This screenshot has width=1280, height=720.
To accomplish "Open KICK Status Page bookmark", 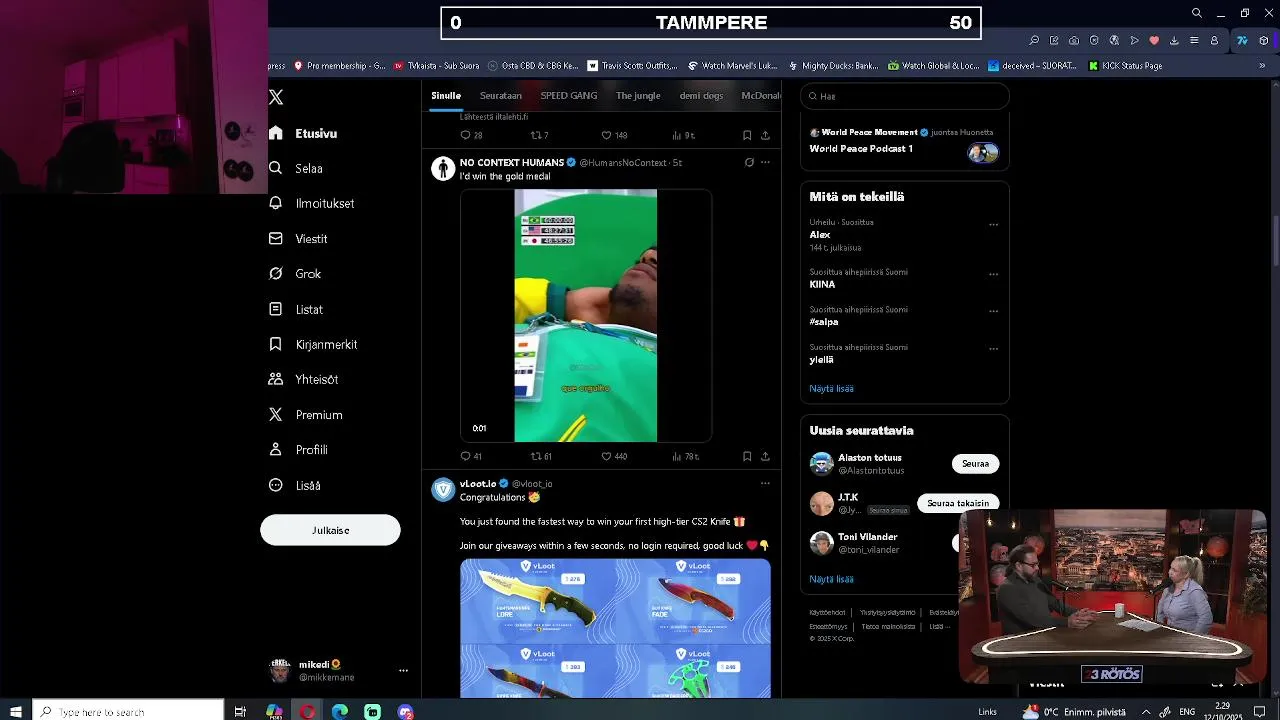I will [1125, 66].
